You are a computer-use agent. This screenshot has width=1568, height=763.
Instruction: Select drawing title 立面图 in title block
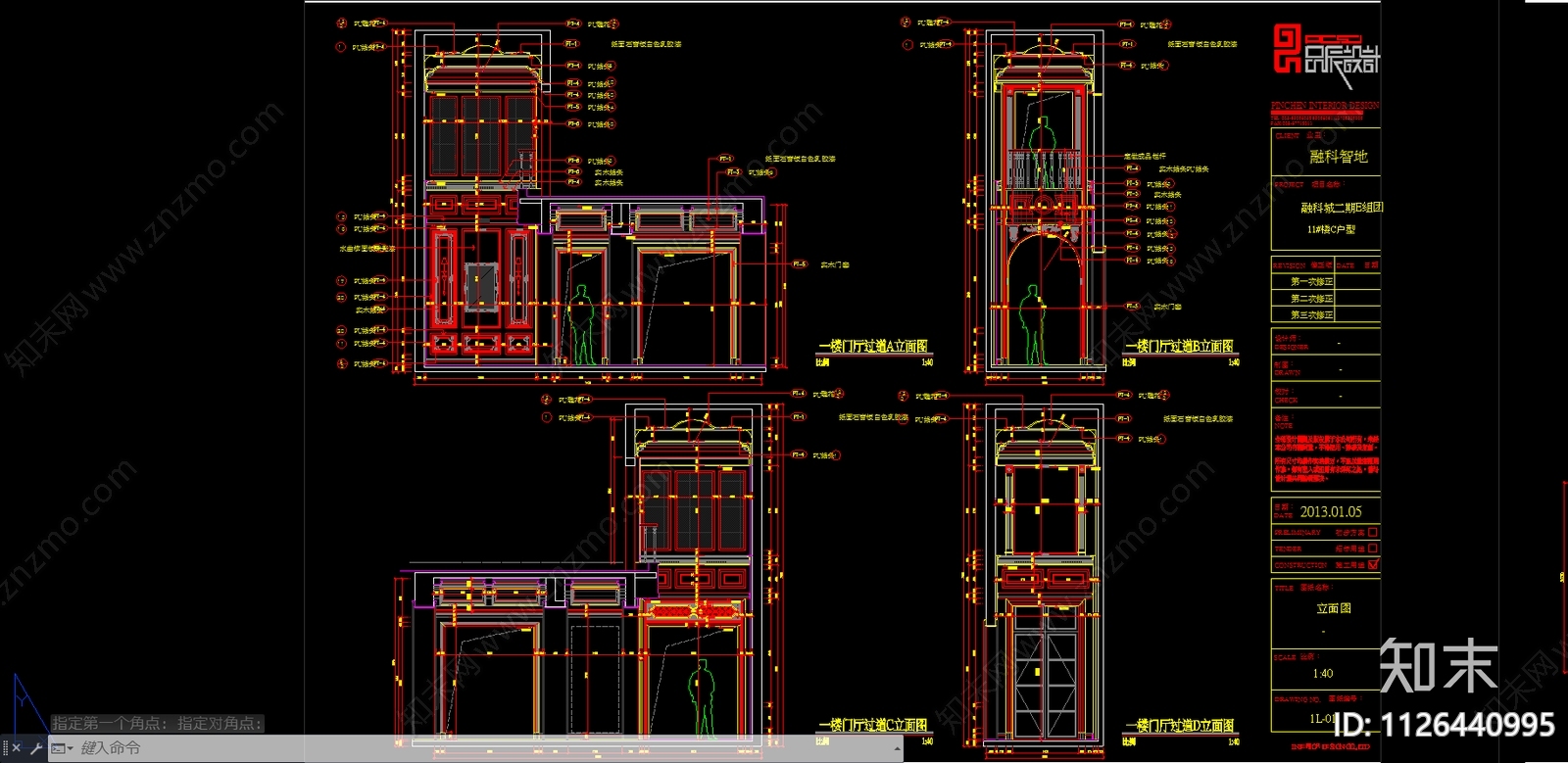1333,609
